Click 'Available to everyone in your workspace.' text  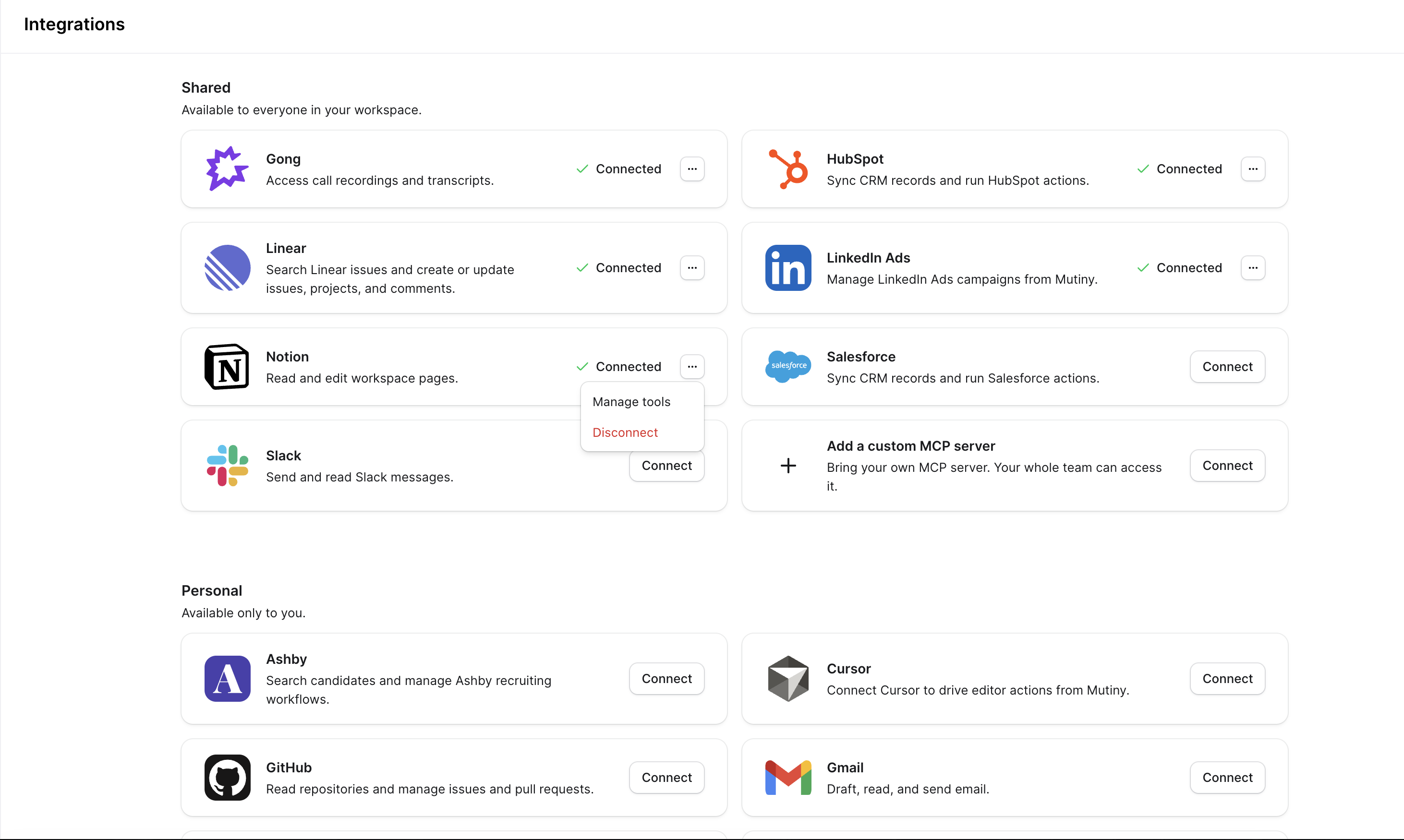[x=301, y=110]
